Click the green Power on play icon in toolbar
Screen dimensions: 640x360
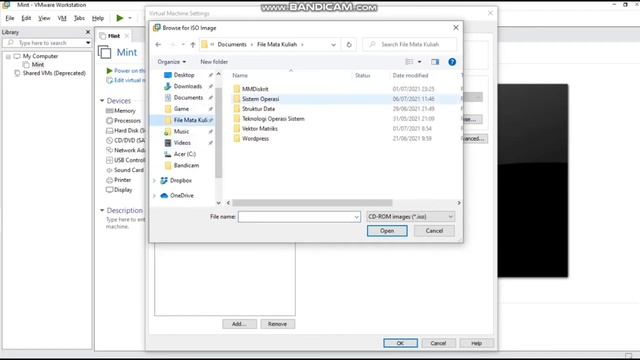(x=120, y=18)
